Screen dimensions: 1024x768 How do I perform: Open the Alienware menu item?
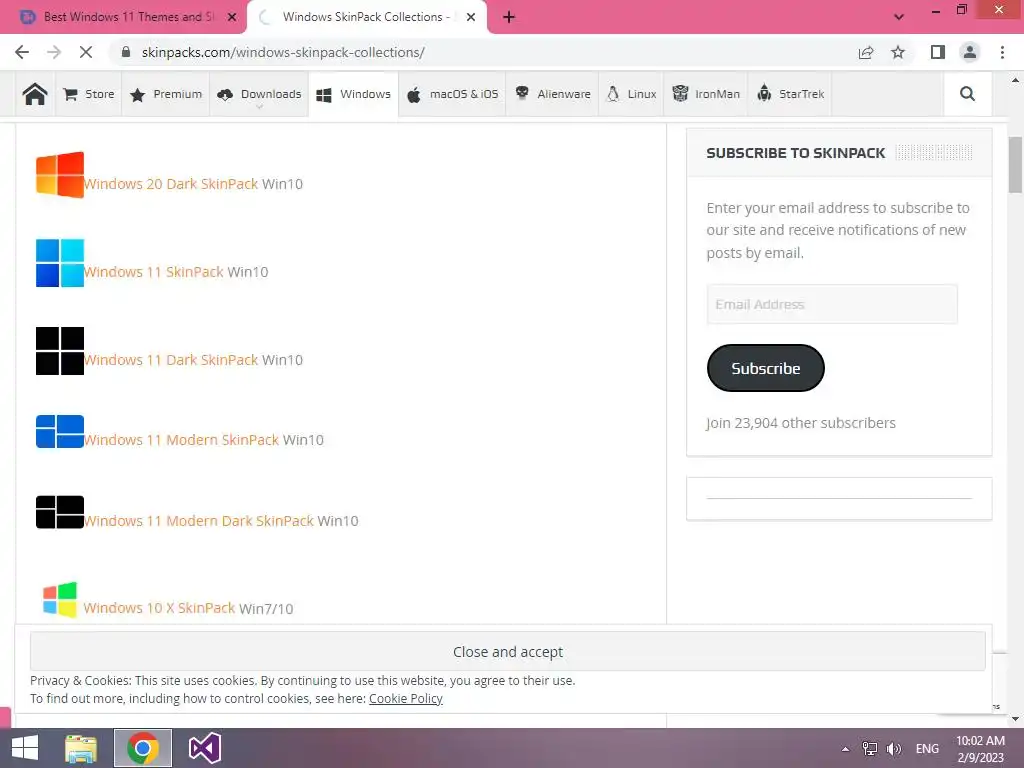coord(552,94)
